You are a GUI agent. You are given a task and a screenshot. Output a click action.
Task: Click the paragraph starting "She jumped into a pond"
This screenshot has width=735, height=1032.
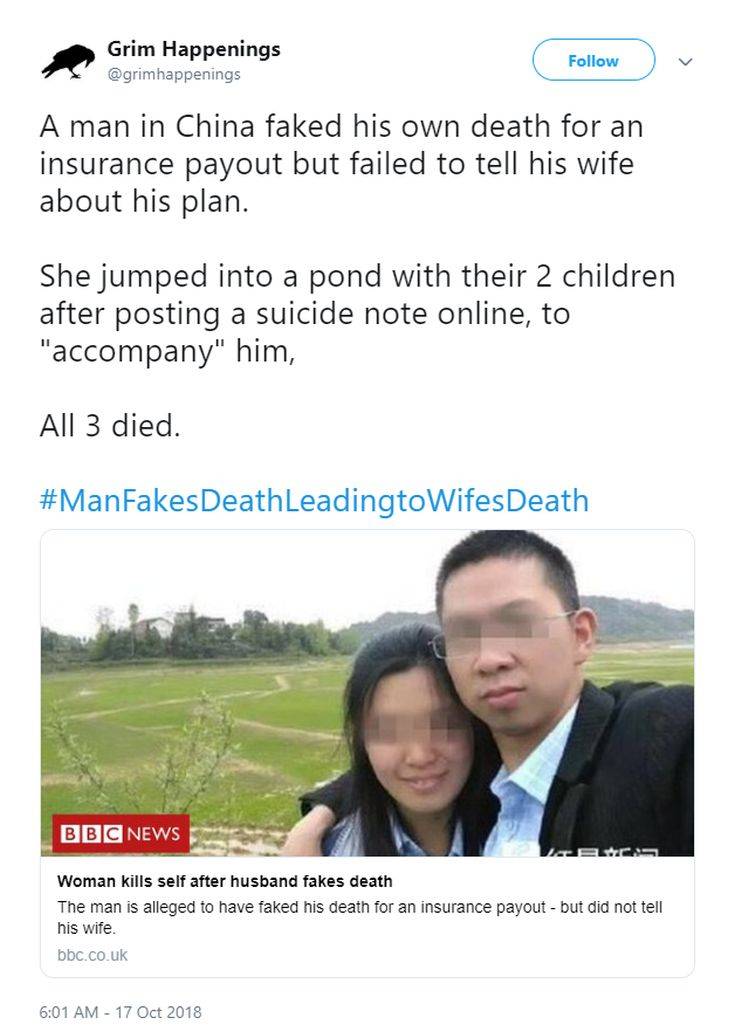357,313
